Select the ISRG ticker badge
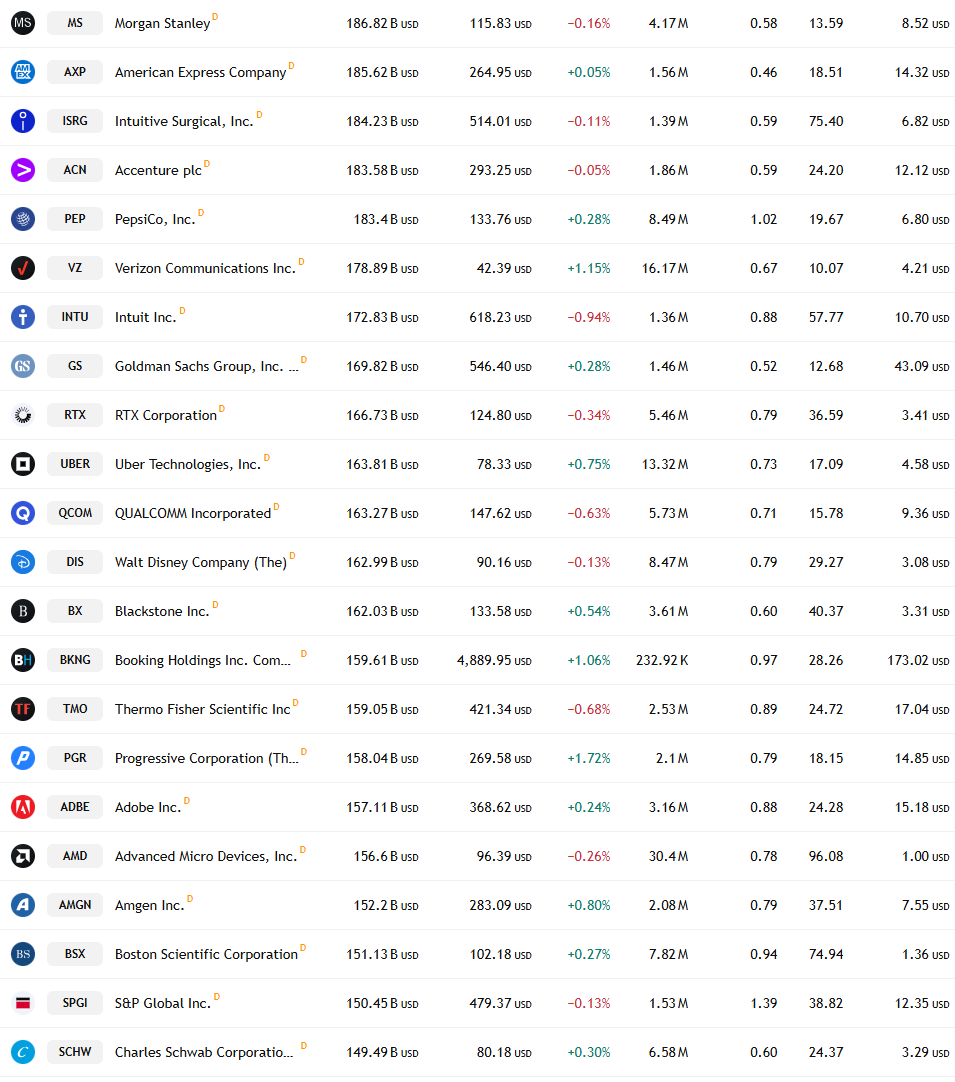Viewport: 955px width, 1082px height. click(75, 121)
